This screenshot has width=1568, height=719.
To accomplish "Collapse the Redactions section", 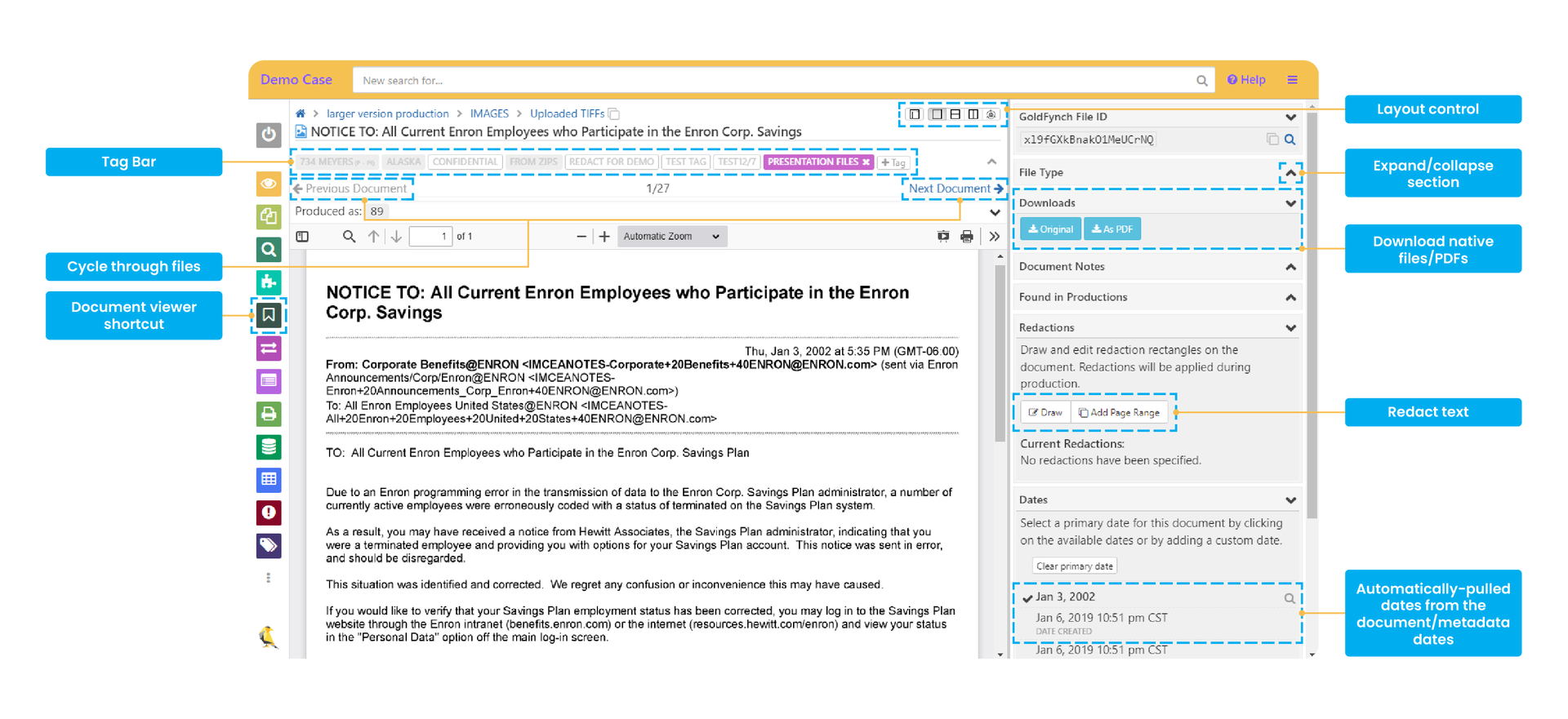I will 1290,328.
